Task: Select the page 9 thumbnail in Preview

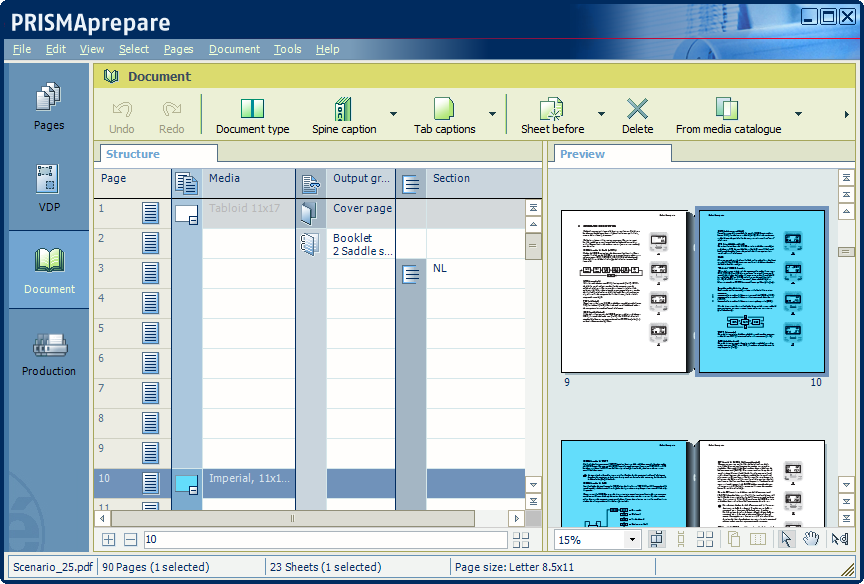Action: tap(625, 291)
